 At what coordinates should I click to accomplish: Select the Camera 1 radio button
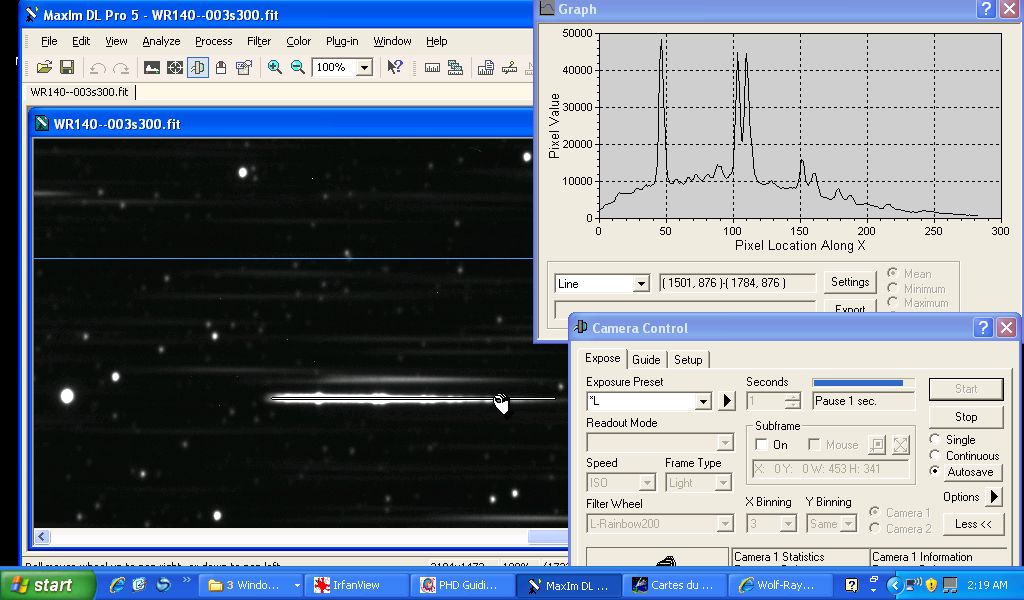click(x=875, y=513)
